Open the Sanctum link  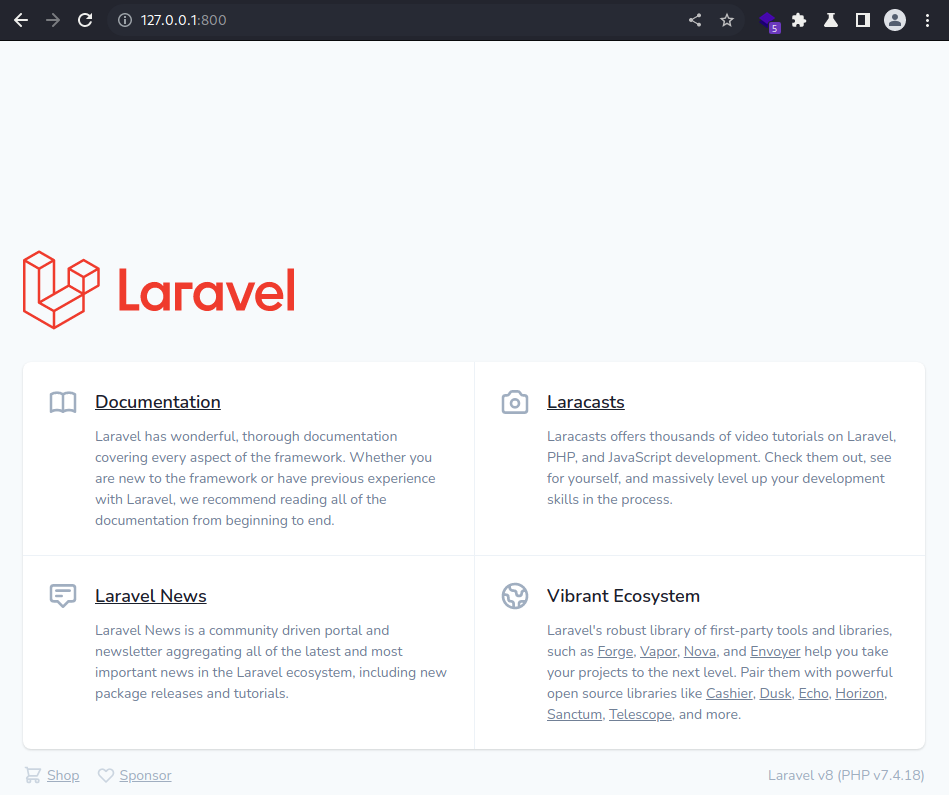click(574, 715)
